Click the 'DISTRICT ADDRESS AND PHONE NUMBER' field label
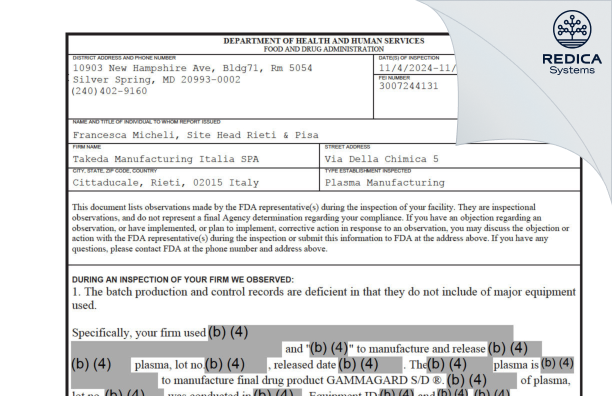Screen dimensions: 612x396 (x=124, y=58)
